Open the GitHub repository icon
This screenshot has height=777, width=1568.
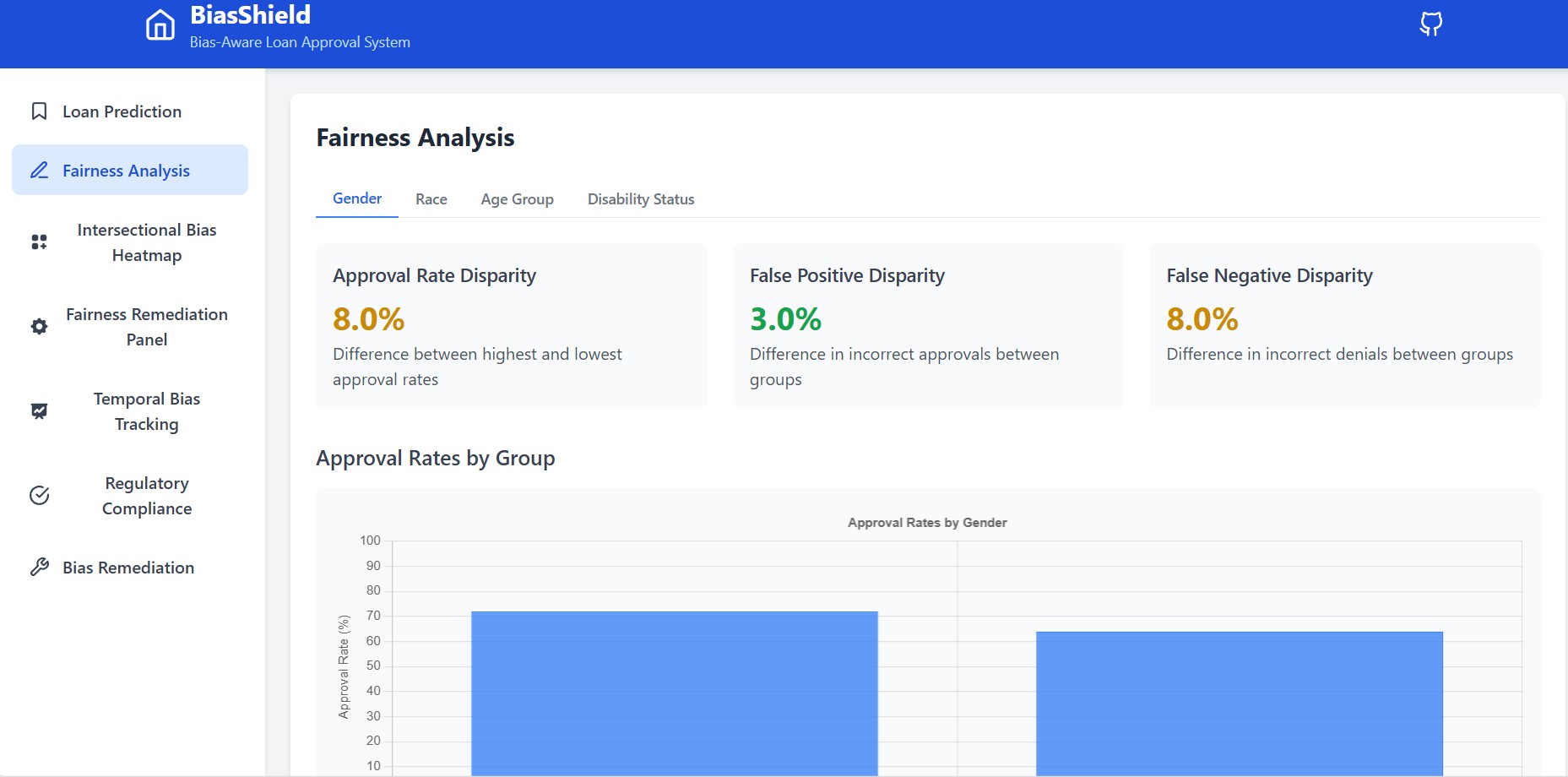pyautogui.click(x=1430, y=24)
